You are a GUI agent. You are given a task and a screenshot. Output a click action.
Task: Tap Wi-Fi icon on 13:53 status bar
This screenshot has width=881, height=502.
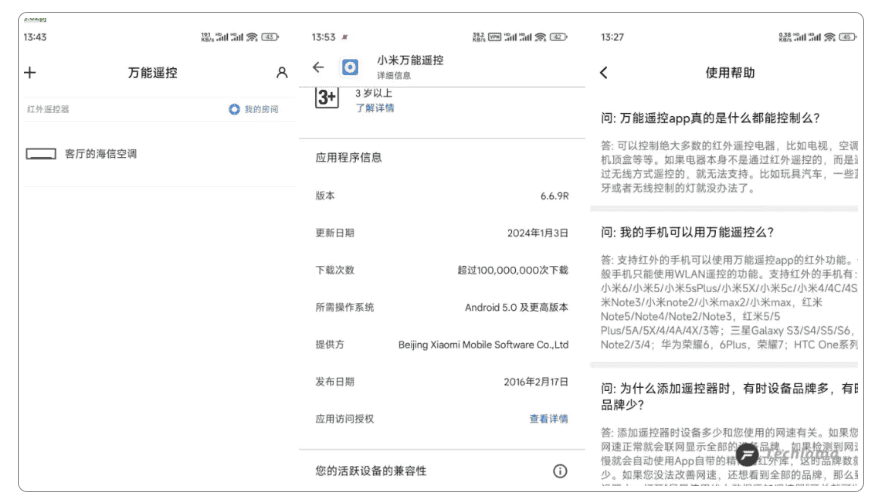pos(540,37)
